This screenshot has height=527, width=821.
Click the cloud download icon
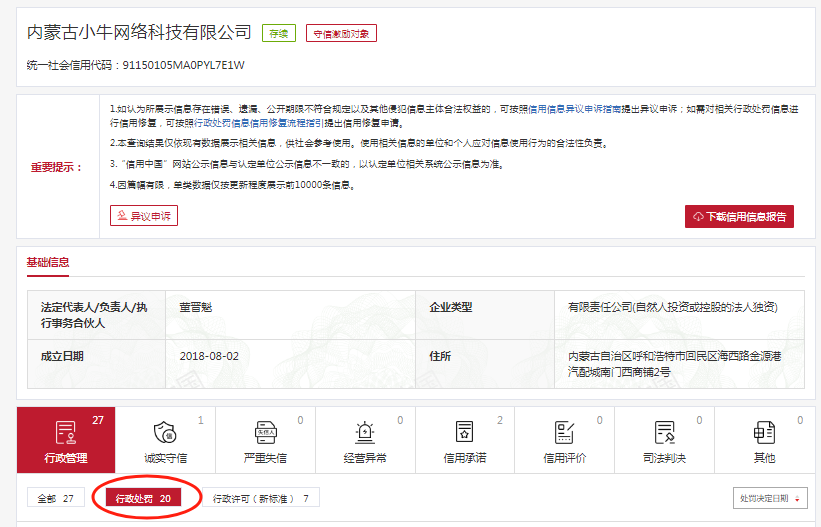tap(698, 217)
